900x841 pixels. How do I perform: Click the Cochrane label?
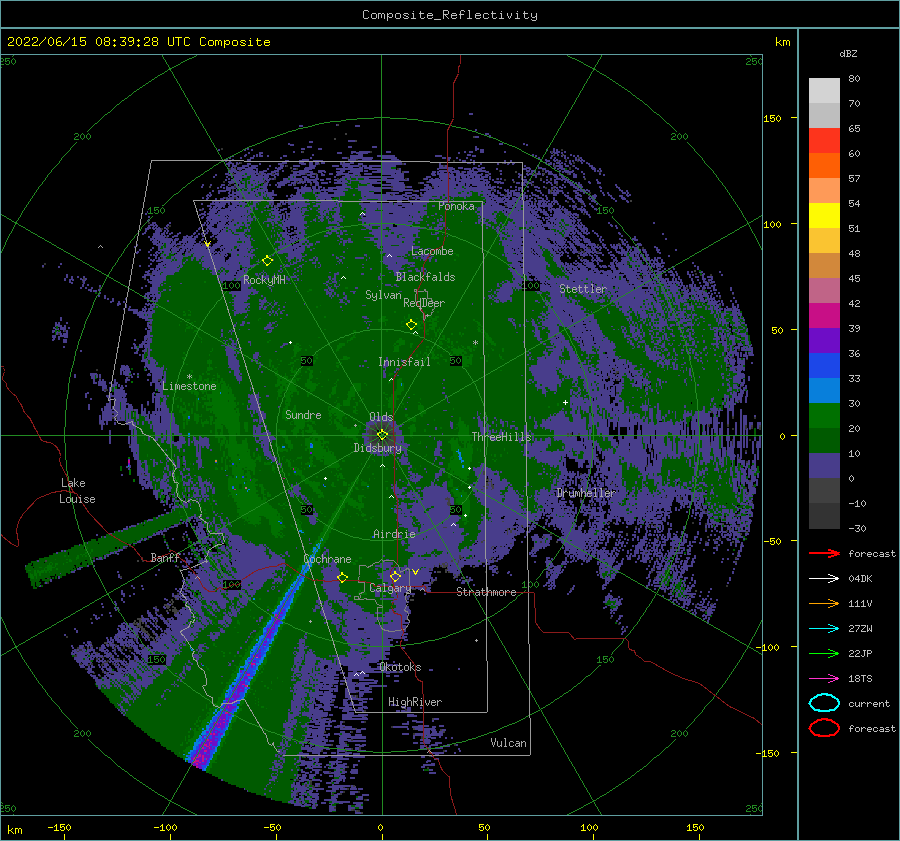tap(327, 559)
